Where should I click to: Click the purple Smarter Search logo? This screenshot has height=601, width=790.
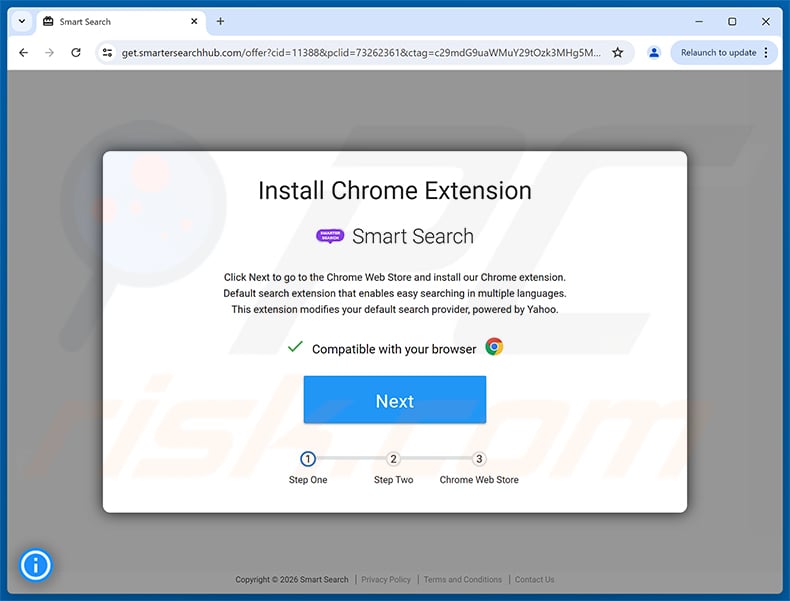330,236
